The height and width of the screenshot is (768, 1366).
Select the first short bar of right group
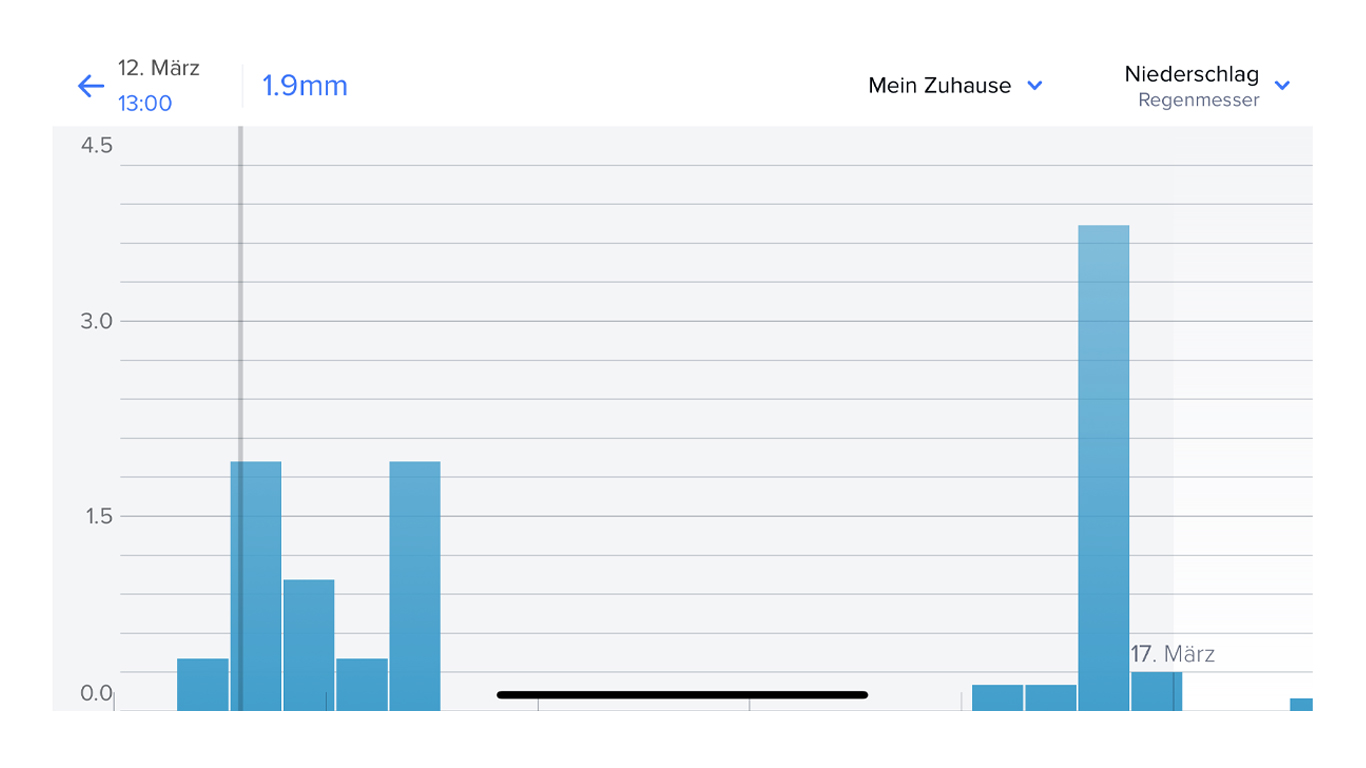pyautogui.click(x=997, y=697)
